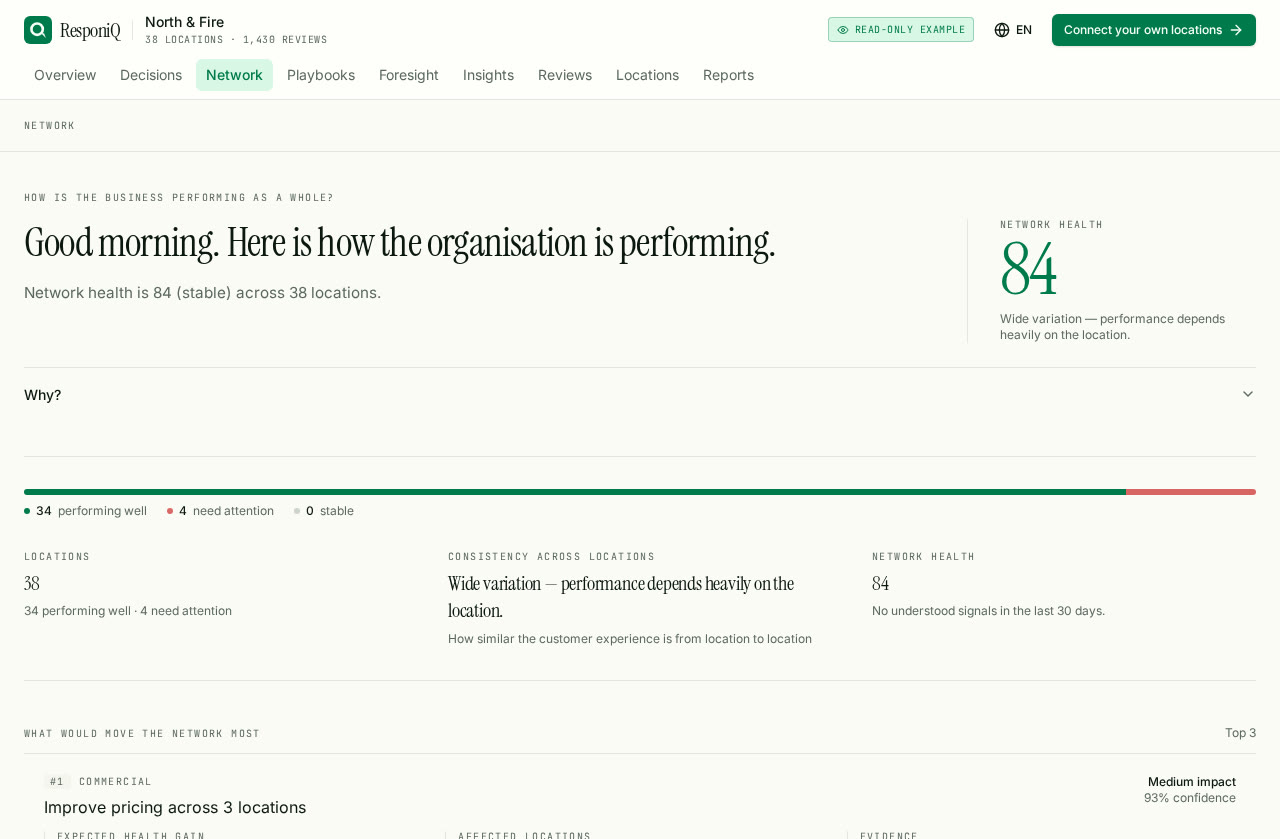1280x839 pixels.
Task: Select the Network tab
Action: [x=234, y=75]
